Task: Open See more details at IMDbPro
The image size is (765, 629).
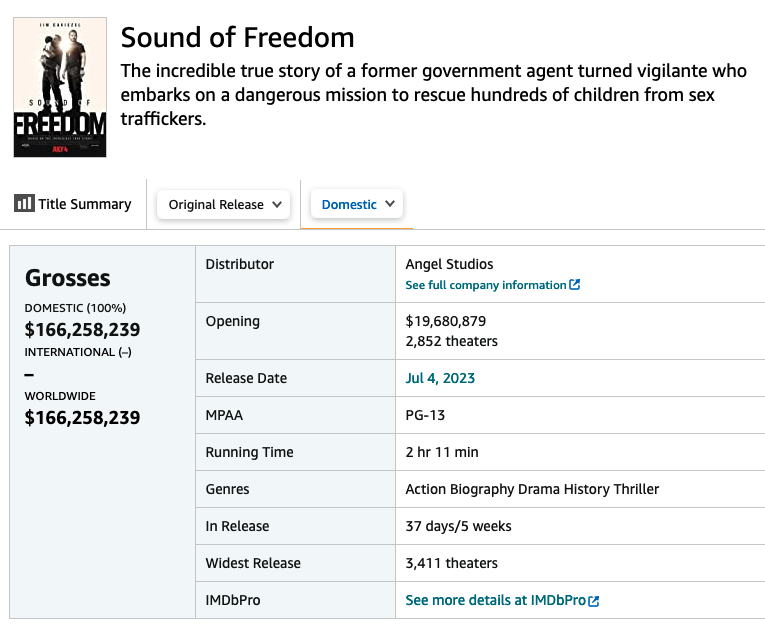Action: [x=495, y=600]
